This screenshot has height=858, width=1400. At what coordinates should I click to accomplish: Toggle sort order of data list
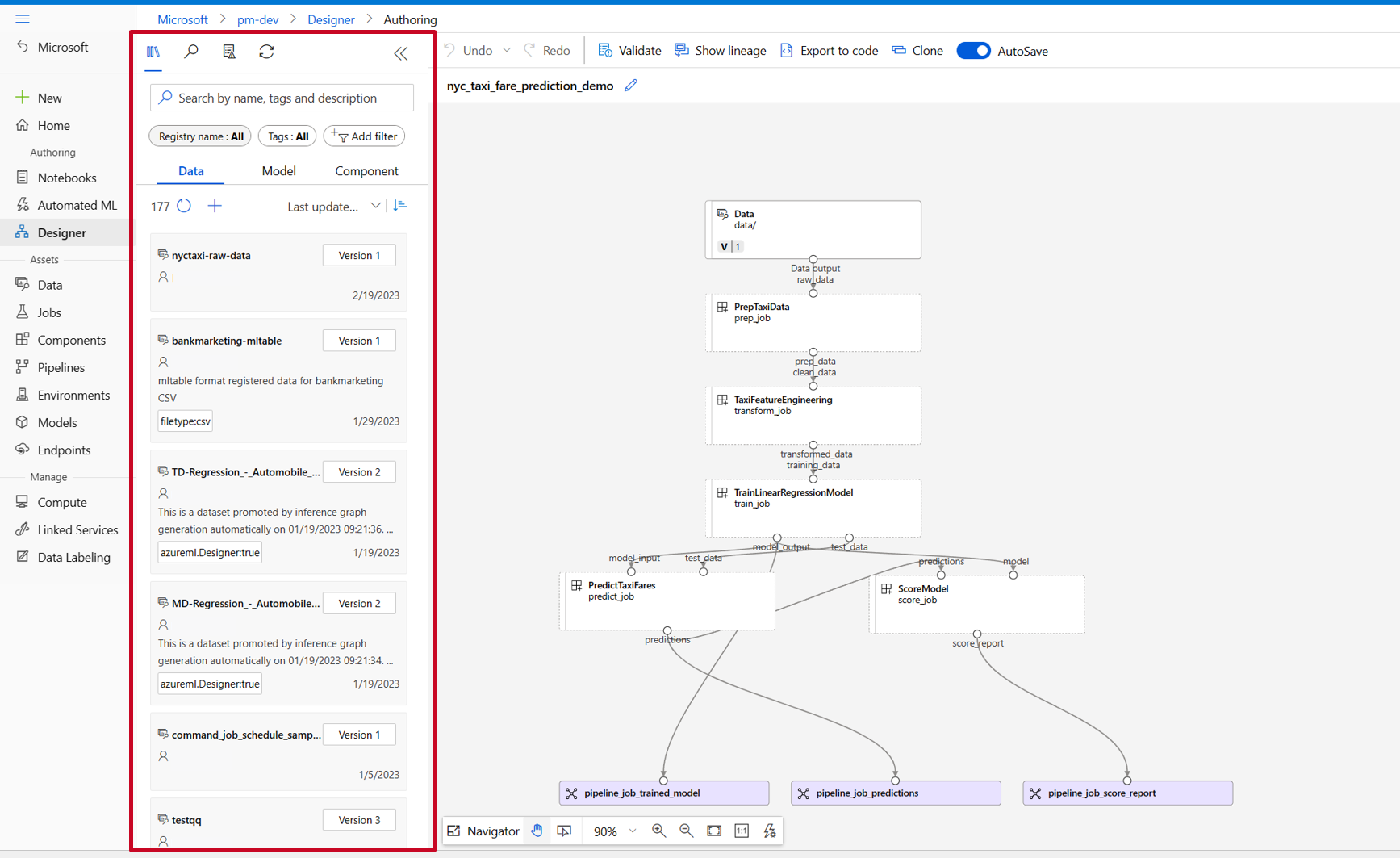coord(400,206)
